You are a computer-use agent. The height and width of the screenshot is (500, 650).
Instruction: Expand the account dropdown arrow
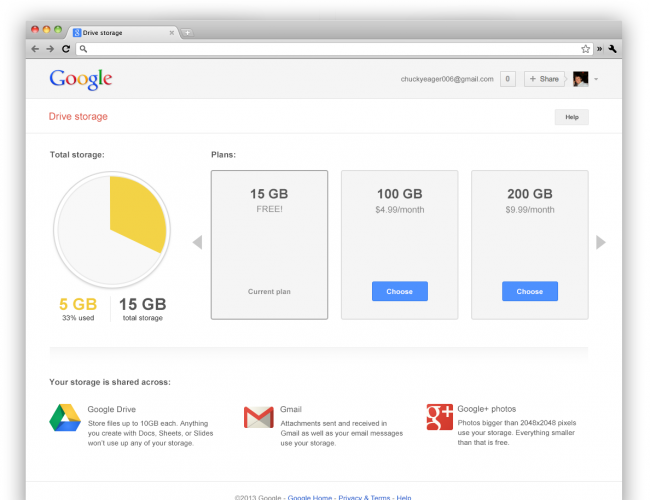coord(596,79)
